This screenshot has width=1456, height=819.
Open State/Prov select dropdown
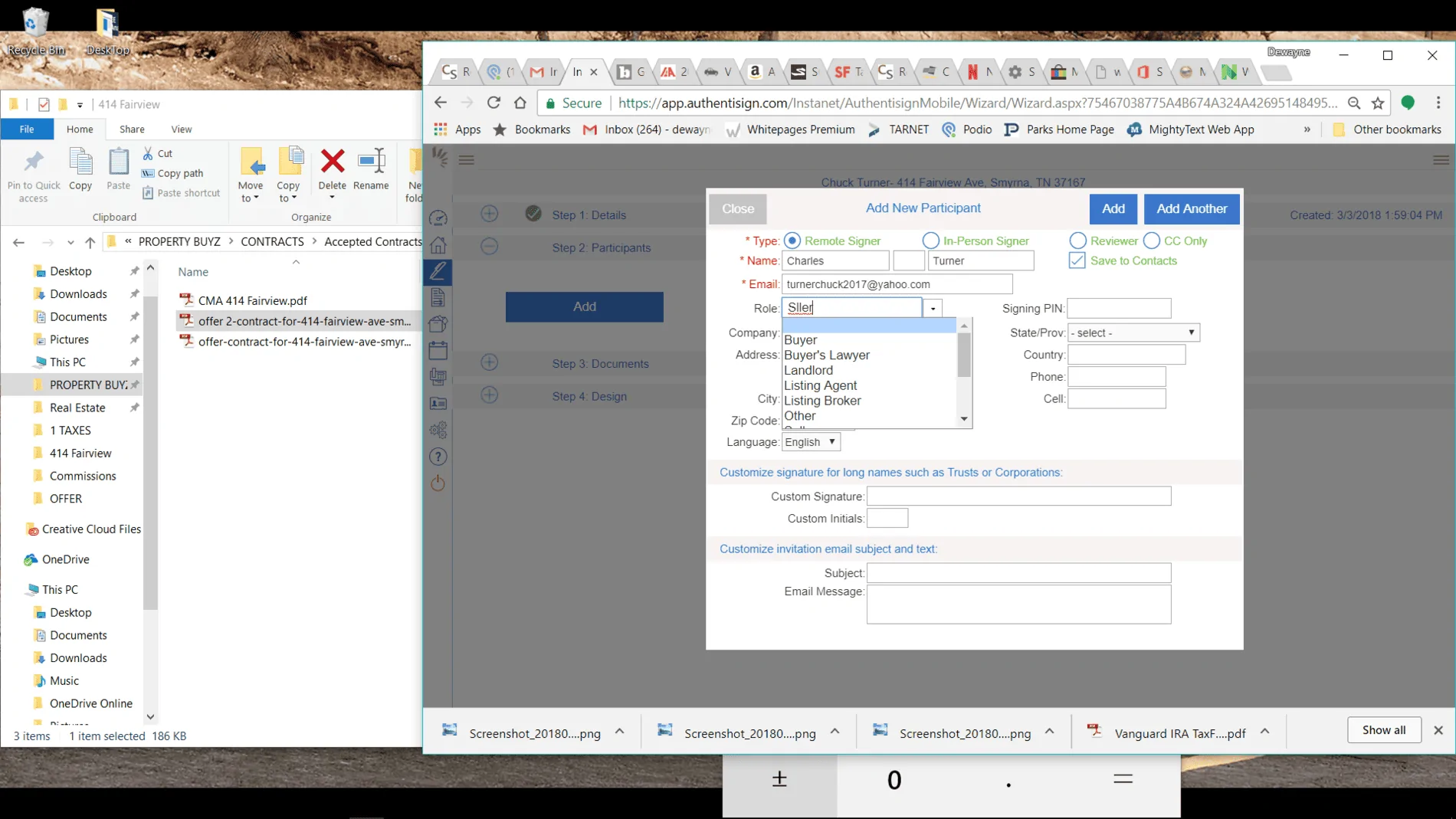pos(1134,333)
